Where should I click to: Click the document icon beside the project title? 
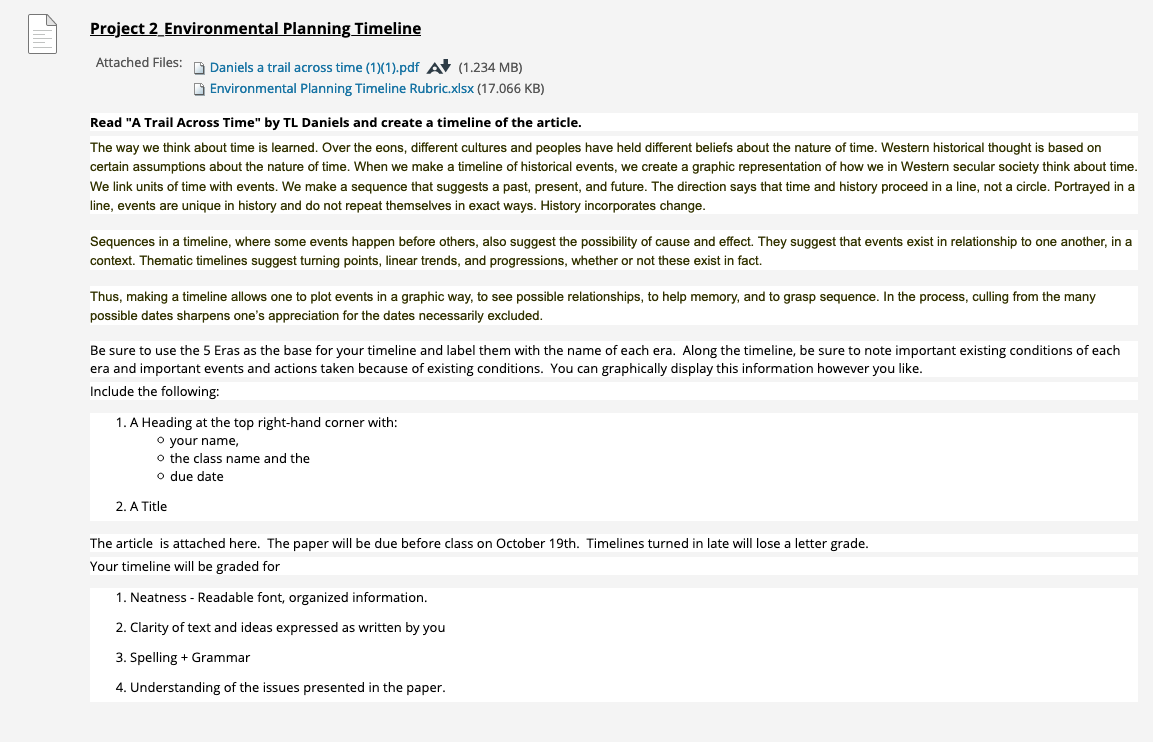click(43, 34)
